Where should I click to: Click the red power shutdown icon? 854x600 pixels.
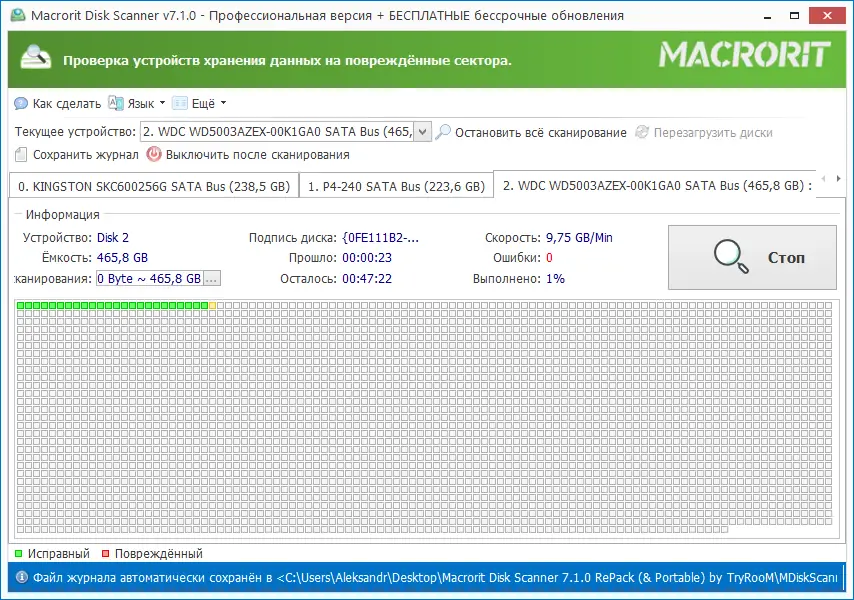click(154, 155)
